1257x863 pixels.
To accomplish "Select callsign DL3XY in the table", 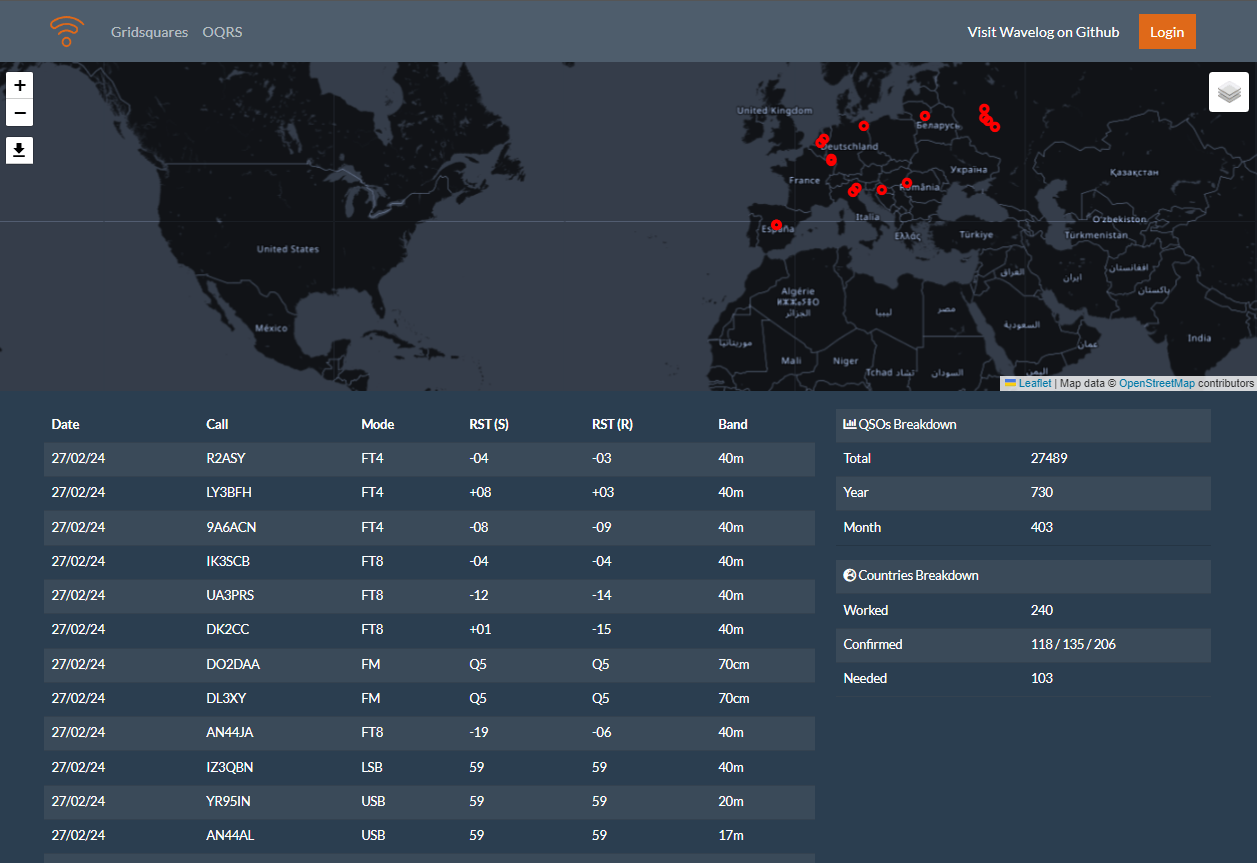I will [226, 698].
